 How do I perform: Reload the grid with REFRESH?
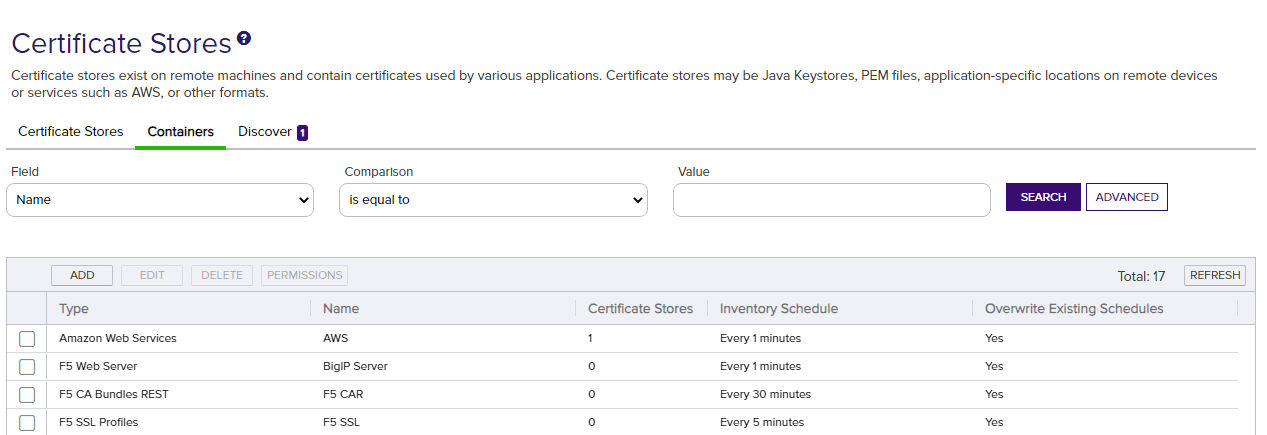click(x=1215, y=275)
